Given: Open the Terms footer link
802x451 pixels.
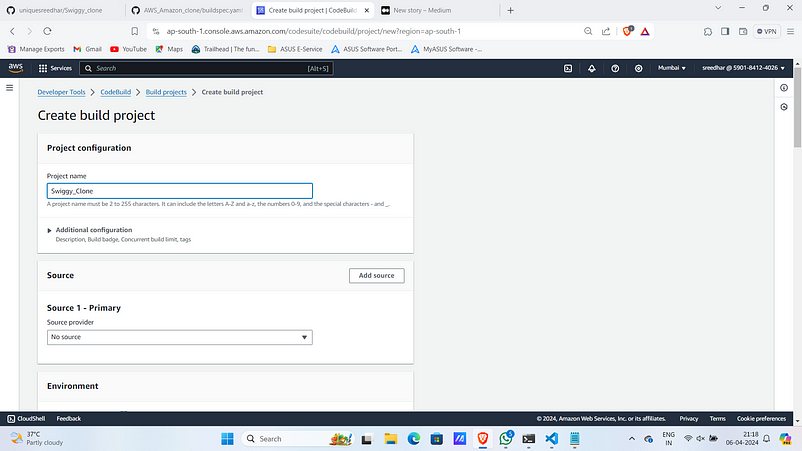Looking at the screenshot, I should click(717, 418).
